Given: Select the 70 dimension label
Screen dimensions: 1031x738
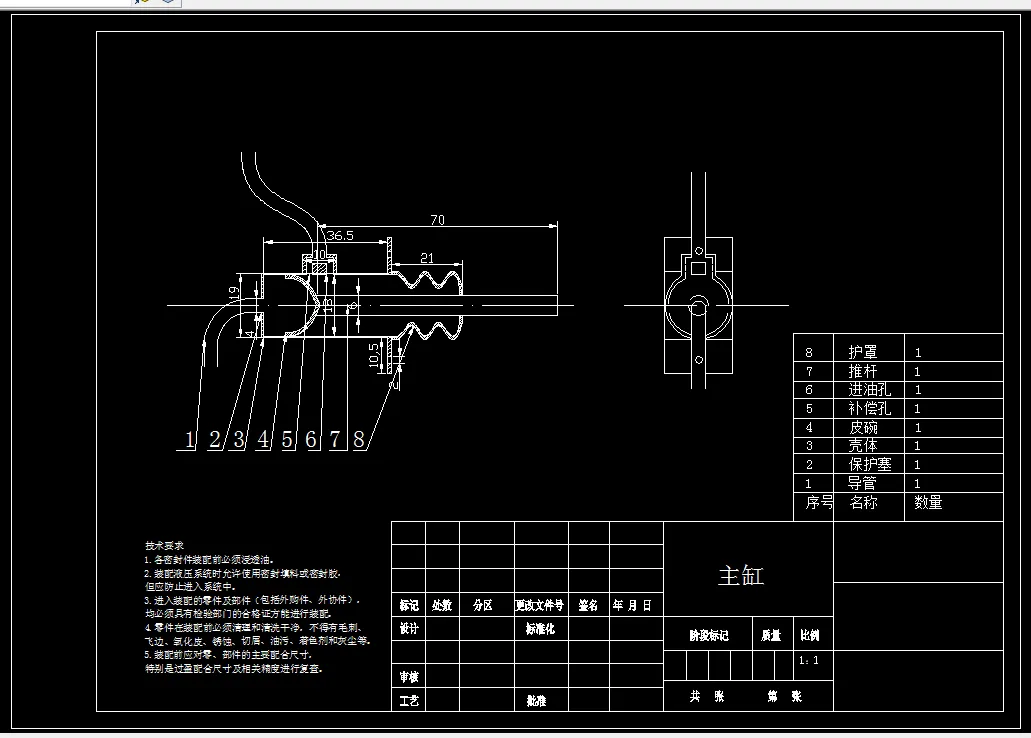Looking at the screenshot, I should [x=437, y=220].
